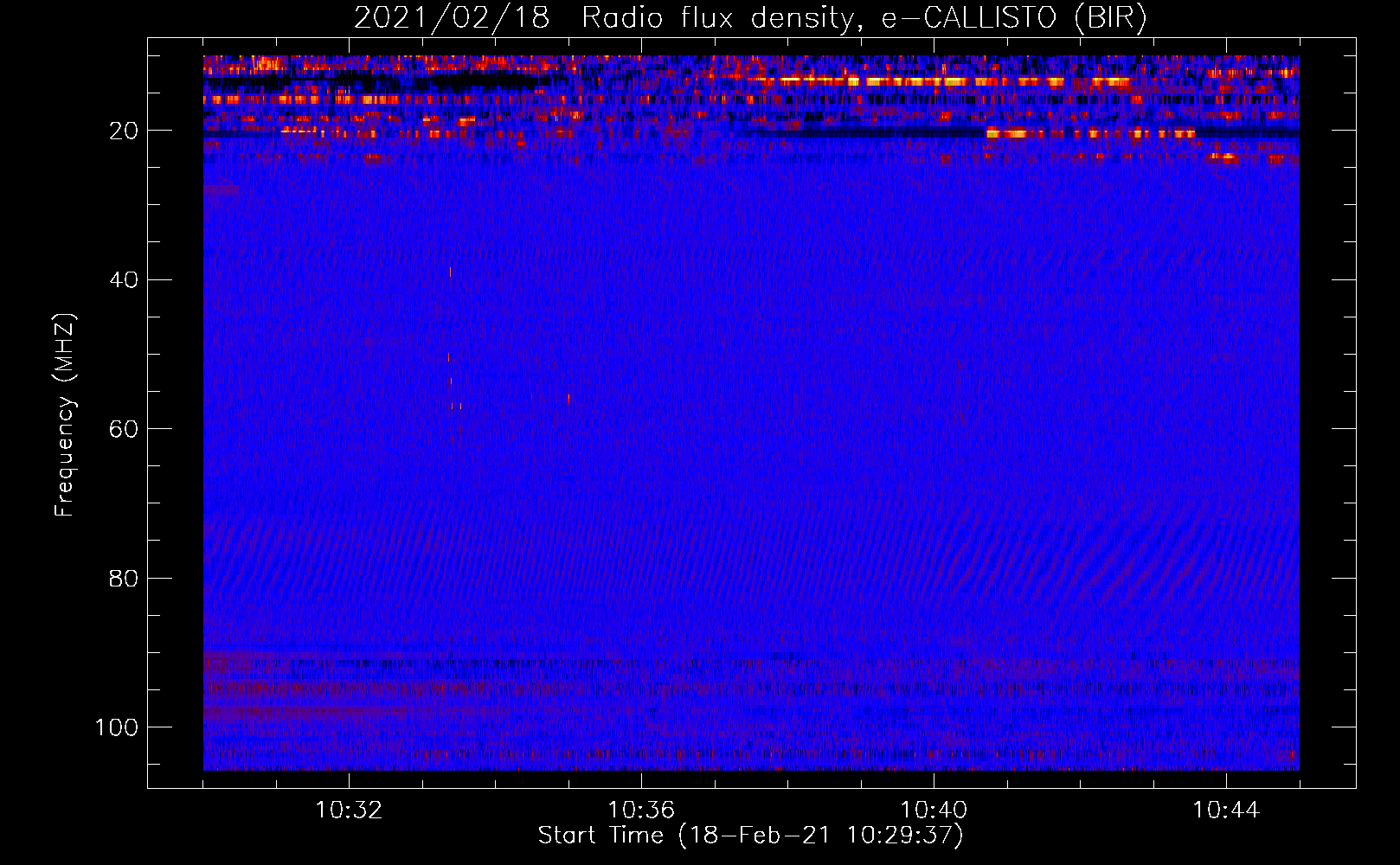Screen dimensions: 1400x865
Task: Click the 10:40 time tick label
Action: coord(934,811)
